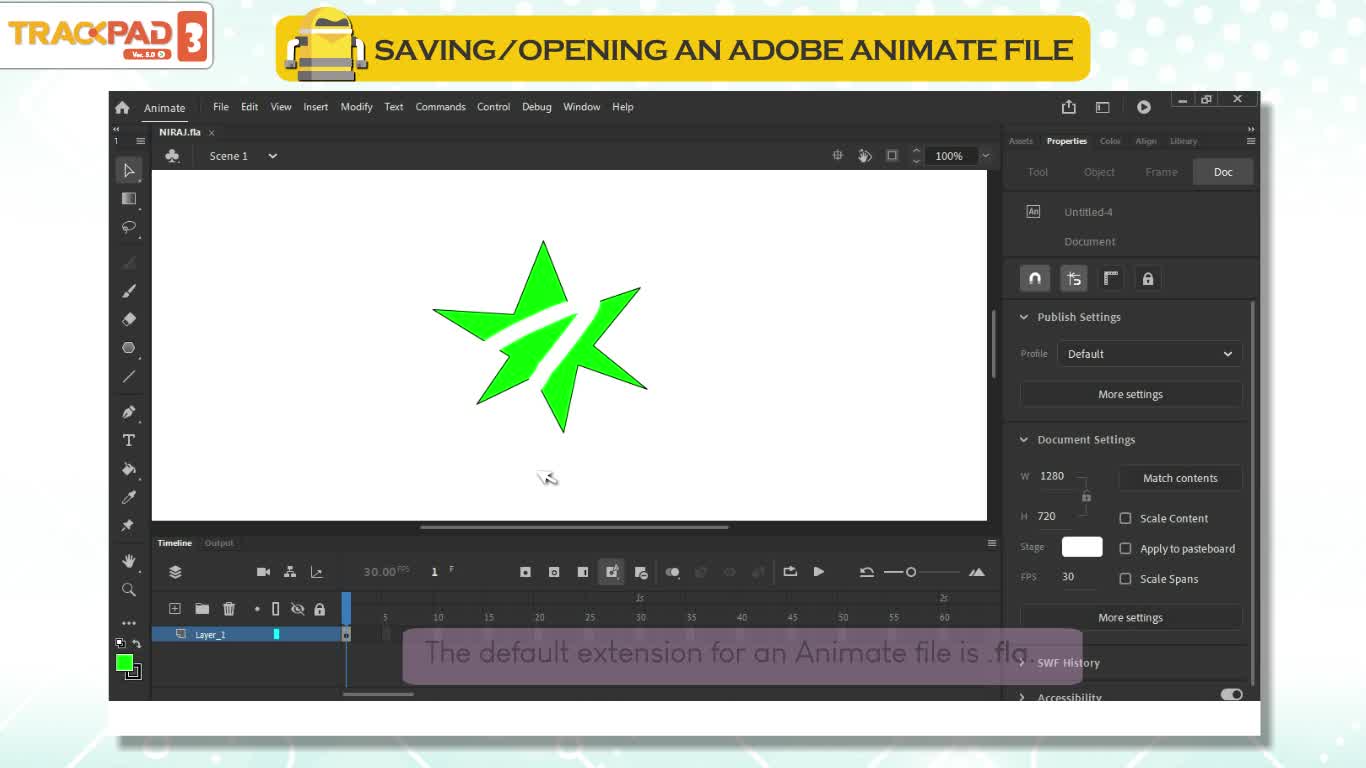Image resolution: width=1366 pixels, height=768 pixels.
Task: Select the Text tool
Action: (128, 440)
